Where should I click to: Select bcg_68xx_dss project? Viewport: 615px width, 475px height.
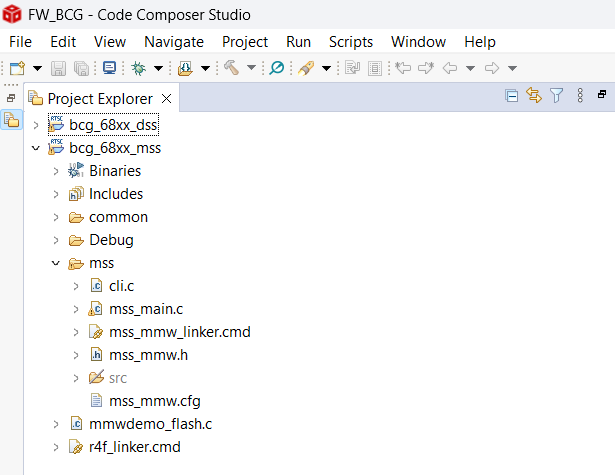click(113, 125)
